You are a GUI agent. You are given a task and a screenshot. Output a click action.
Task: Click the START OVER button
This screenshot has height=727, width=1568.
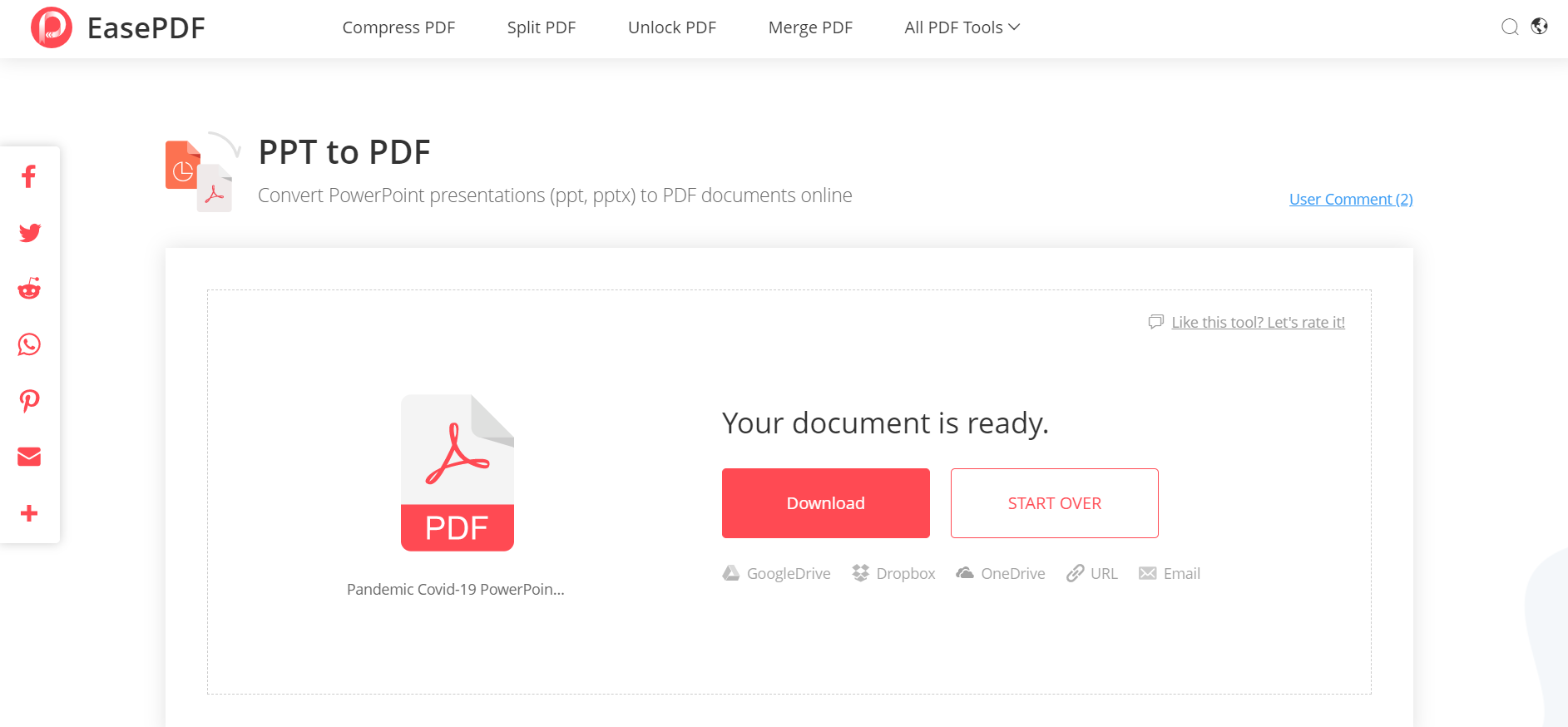tap(1054, 503)
